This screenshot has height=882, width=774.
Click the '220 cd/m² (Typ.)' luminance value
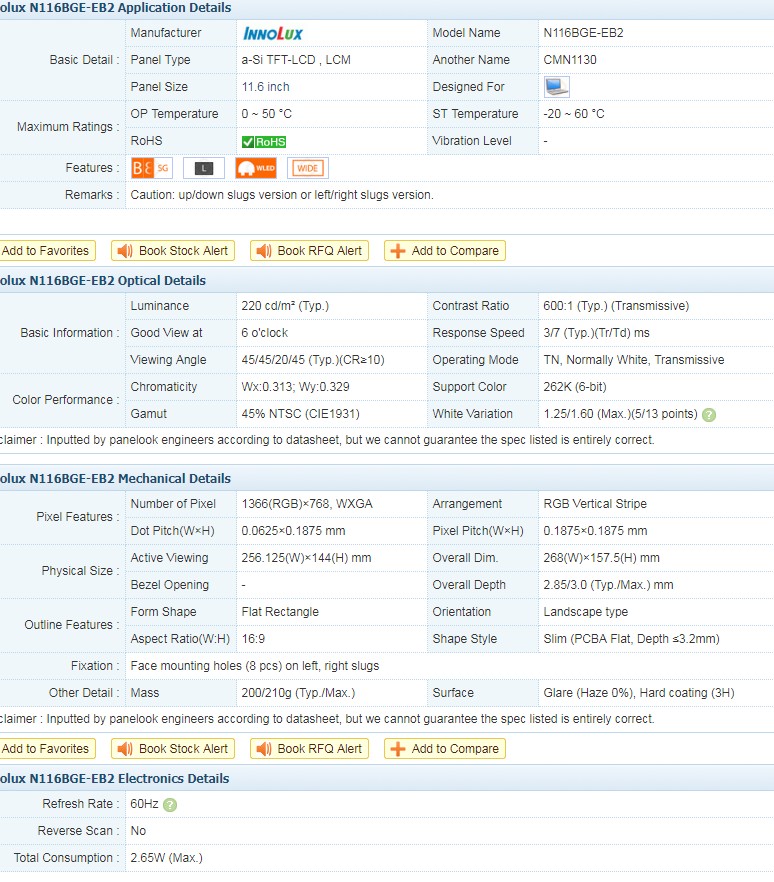pos(285,305)
